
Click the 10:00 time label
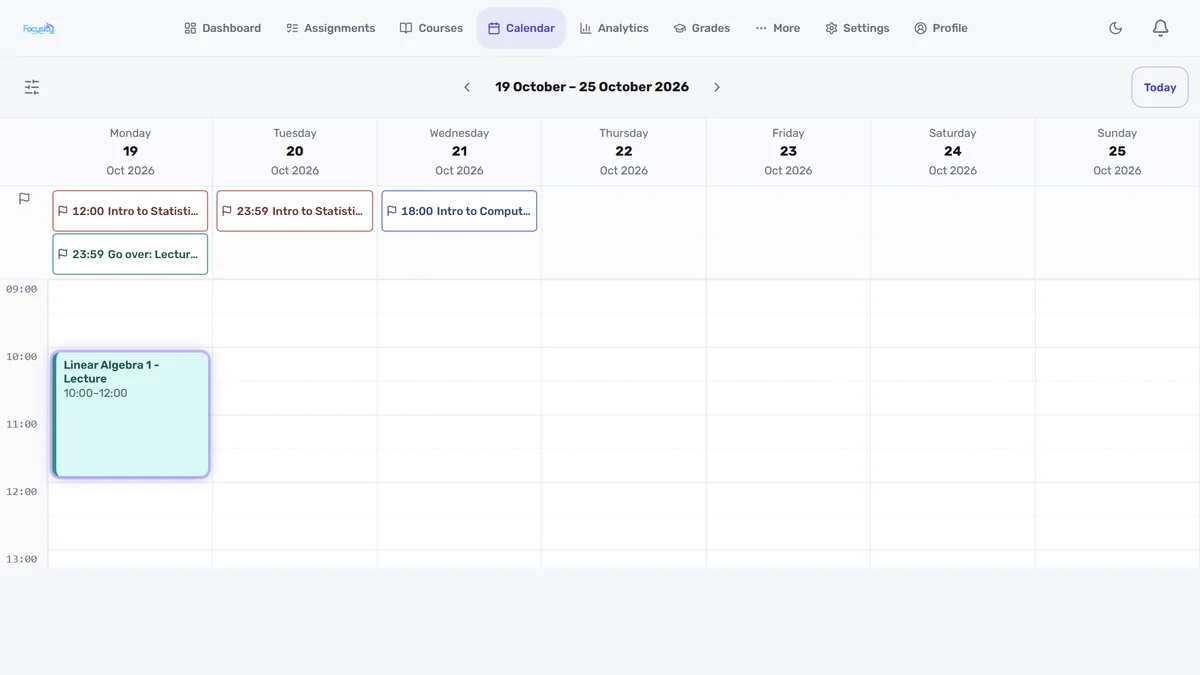(x=22, y=357)
